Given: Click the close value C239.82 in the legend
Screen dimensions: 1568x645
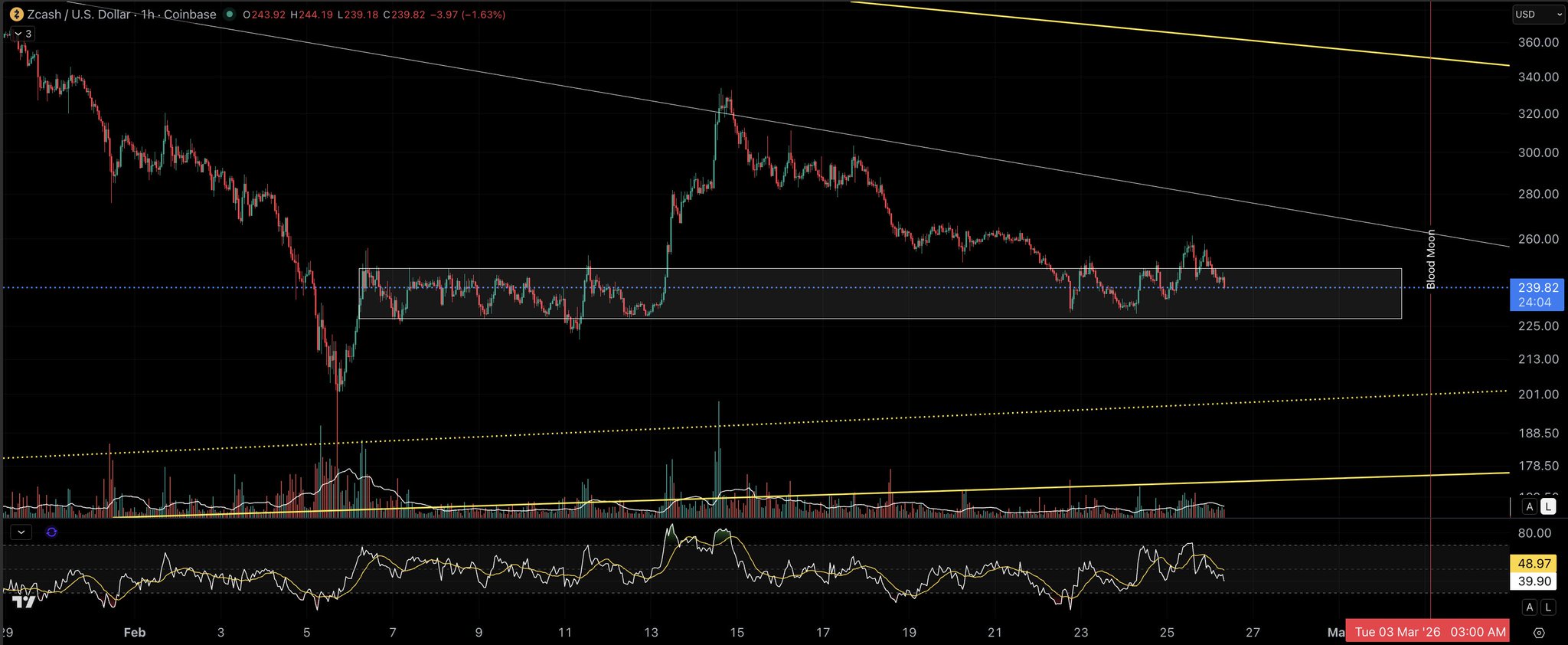Looking at the screenshot, I should (403, 15).
